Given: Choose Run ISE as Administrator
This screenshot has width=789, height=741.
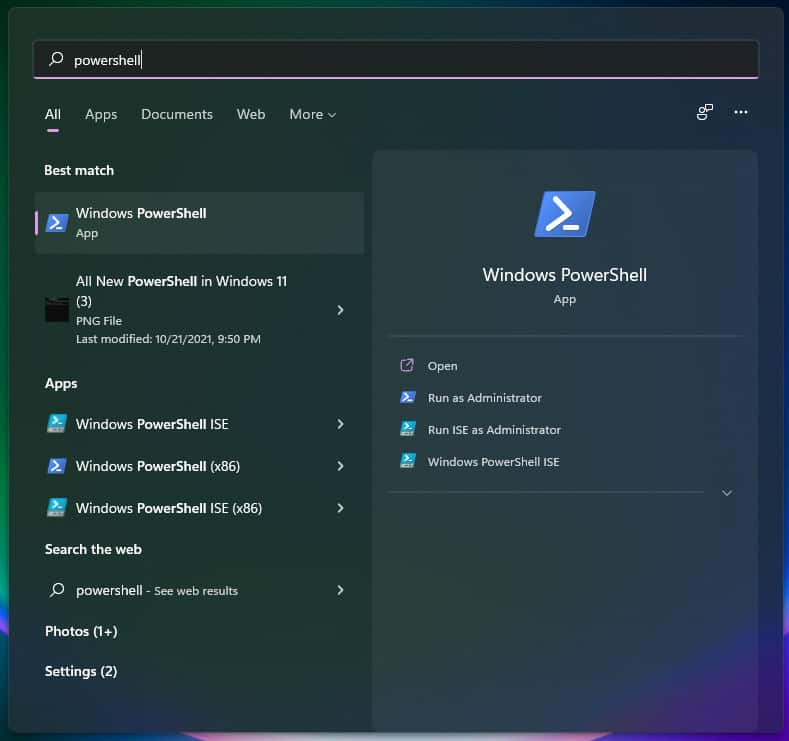Looking at the screenshot, I should (494, 430).
